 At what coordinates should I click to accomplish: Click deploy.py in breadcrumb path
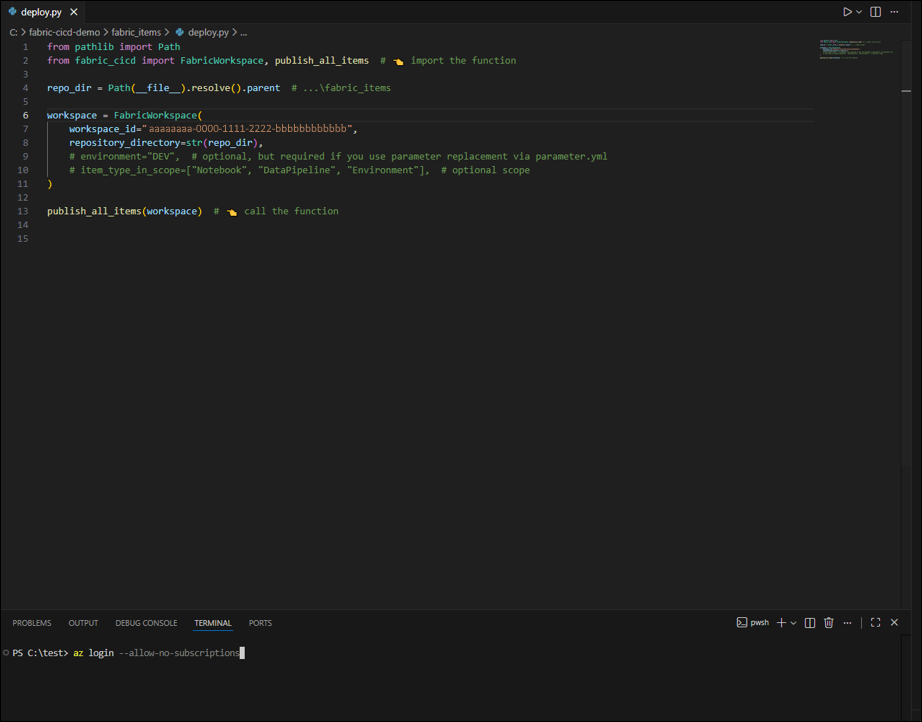[x=208, y=32]
